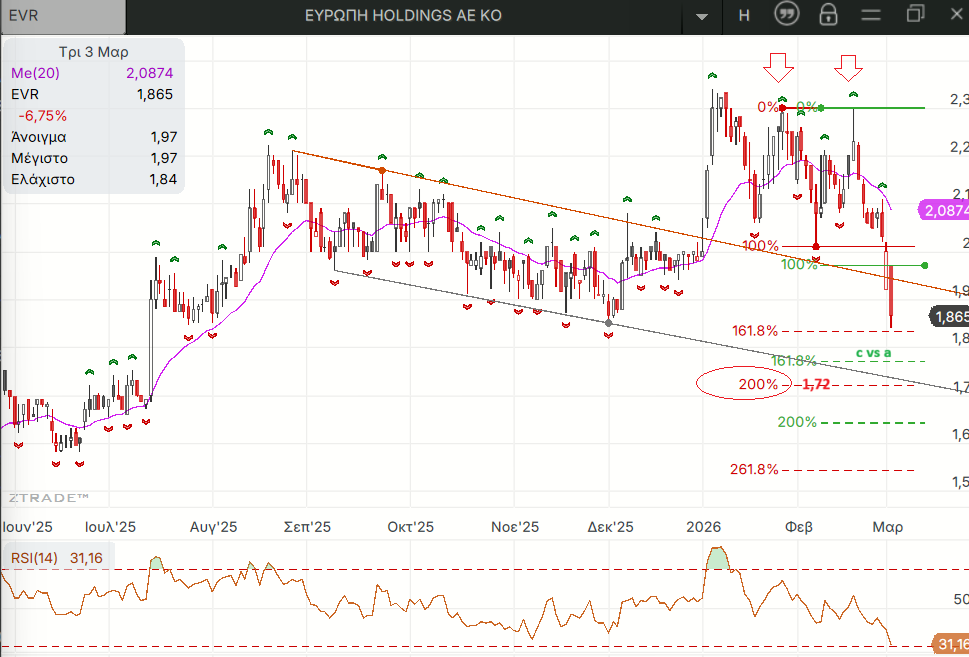Click the minimize button in title bar
Image resolution: width=969 pixels, height=657 pixels.
(x=872, y=15)
